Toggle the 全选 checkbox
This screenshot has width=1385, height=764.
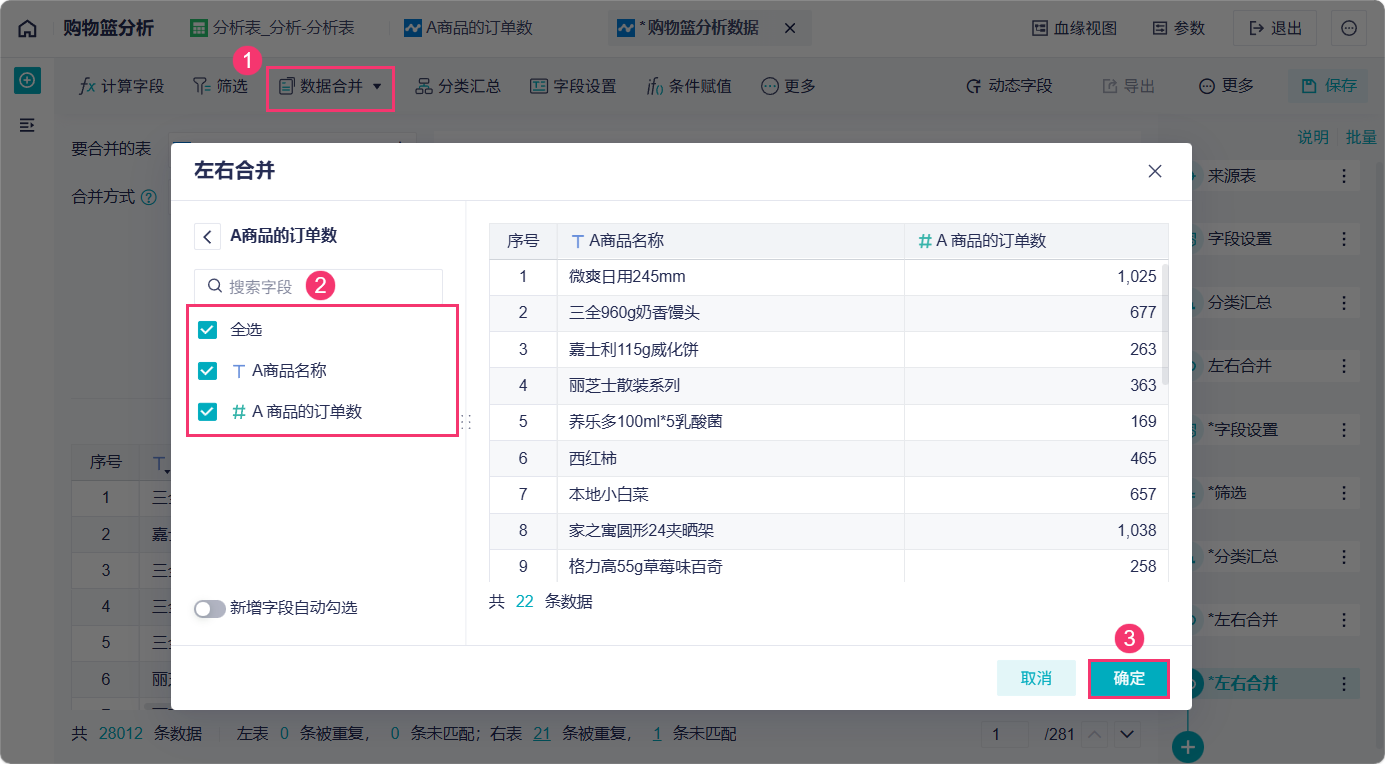(x=207, y=329)
